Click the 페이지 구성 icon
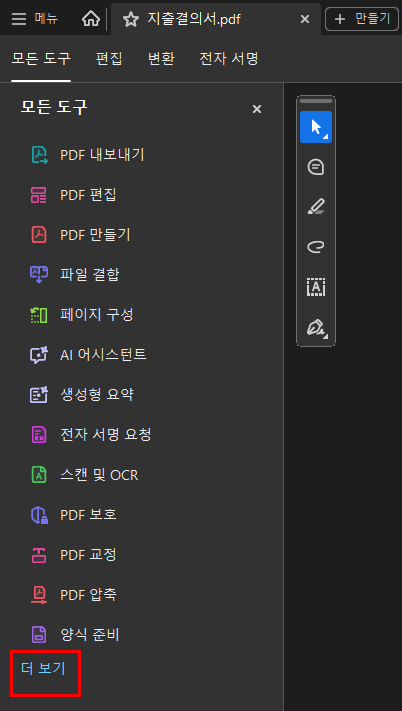This screenshot has height=711, width=402. (x=39, y=315)
